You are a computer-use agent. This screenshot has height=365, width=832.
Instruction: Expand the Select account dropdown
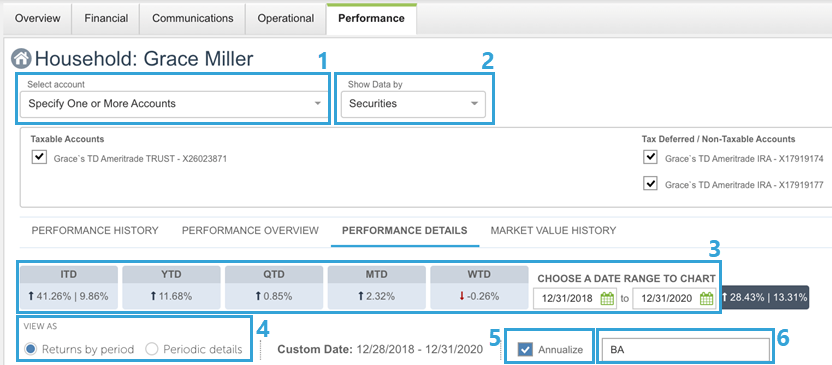pyautogui.click(x=174, y=104)
